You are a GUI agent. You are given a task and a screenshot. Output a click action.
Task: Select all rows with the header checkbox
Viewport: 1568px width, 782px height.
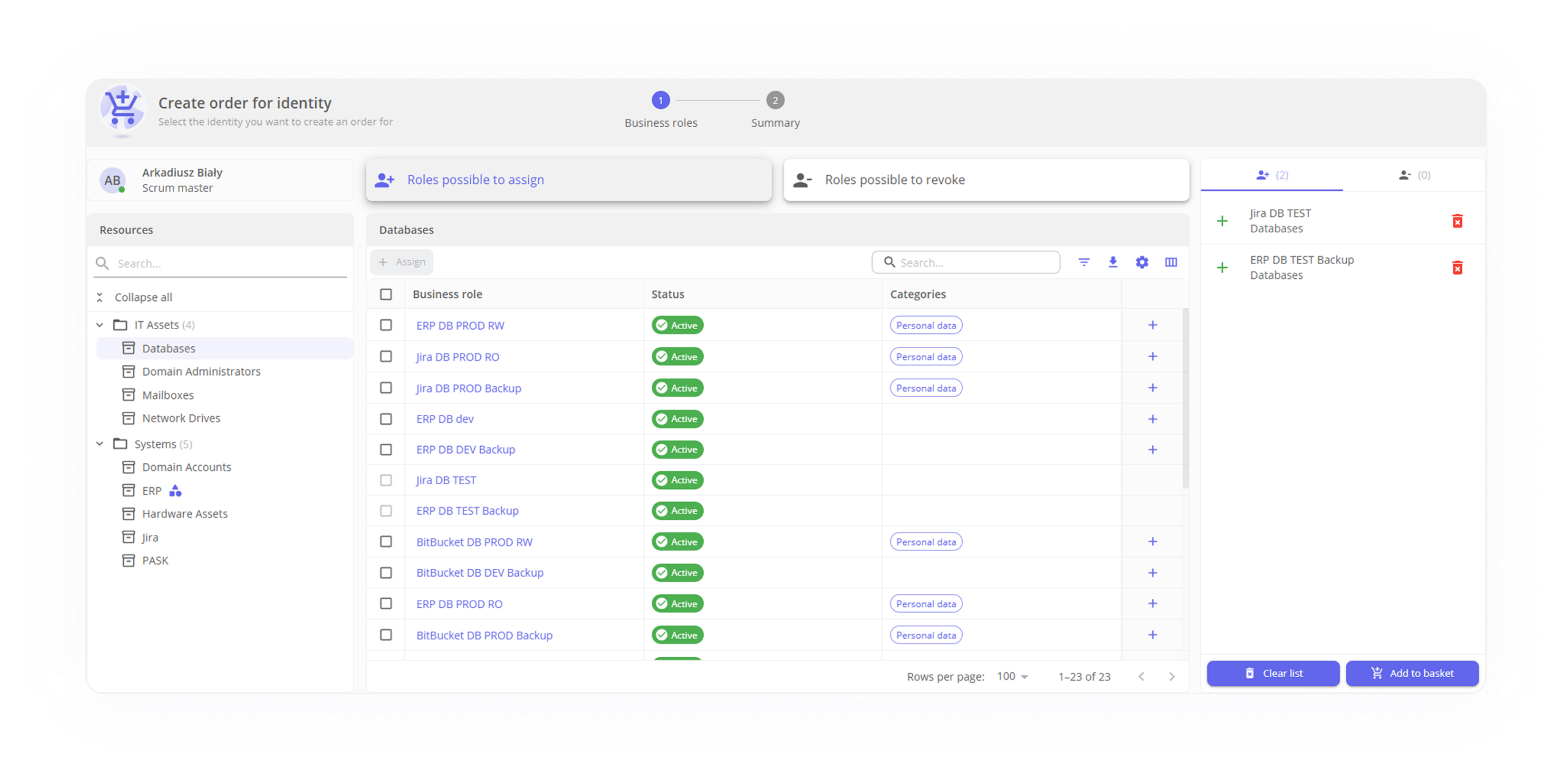pos(386,294)
